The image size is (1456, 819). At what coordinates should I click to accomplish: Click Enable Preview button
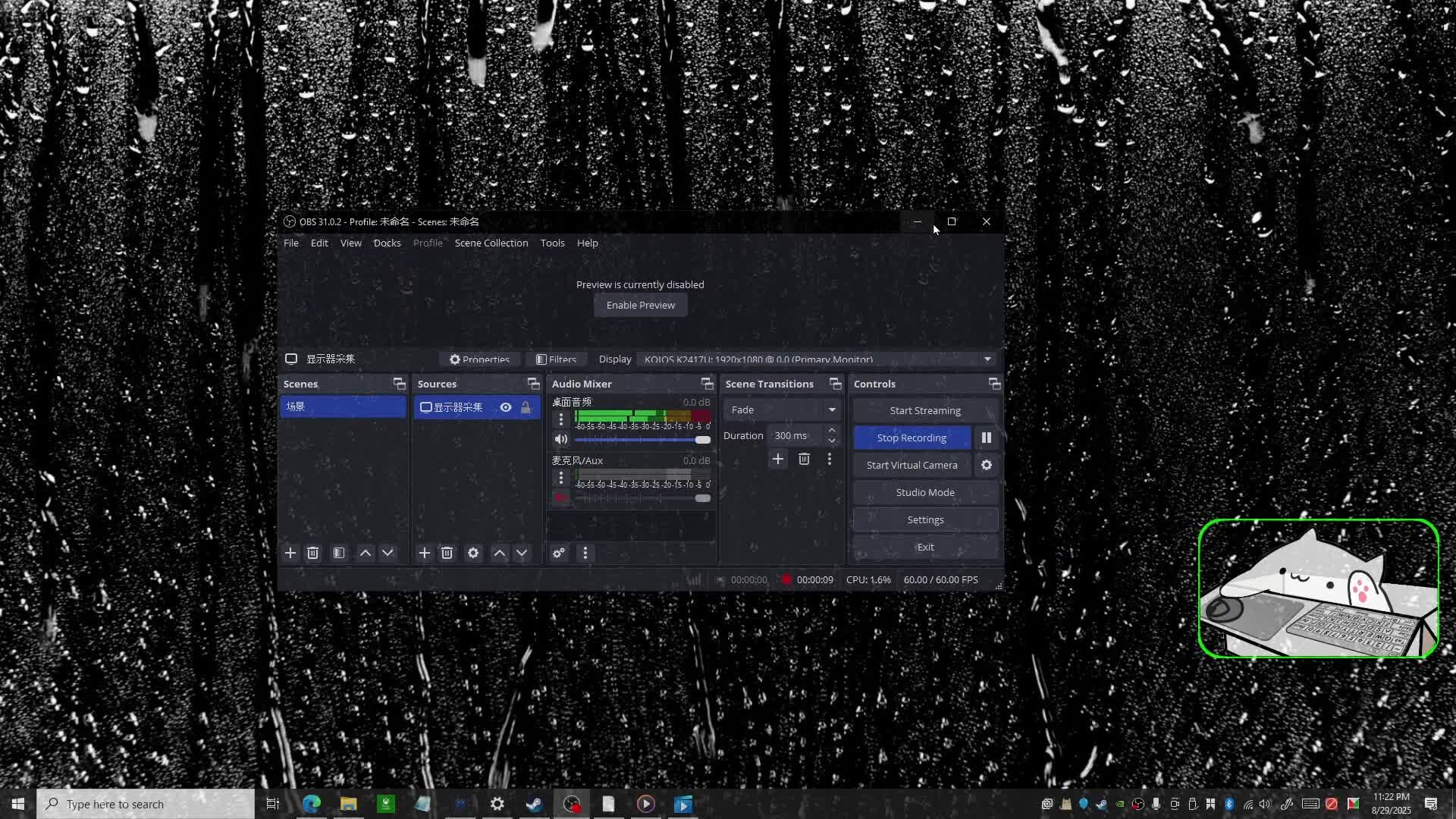click(x=640, y=305)
